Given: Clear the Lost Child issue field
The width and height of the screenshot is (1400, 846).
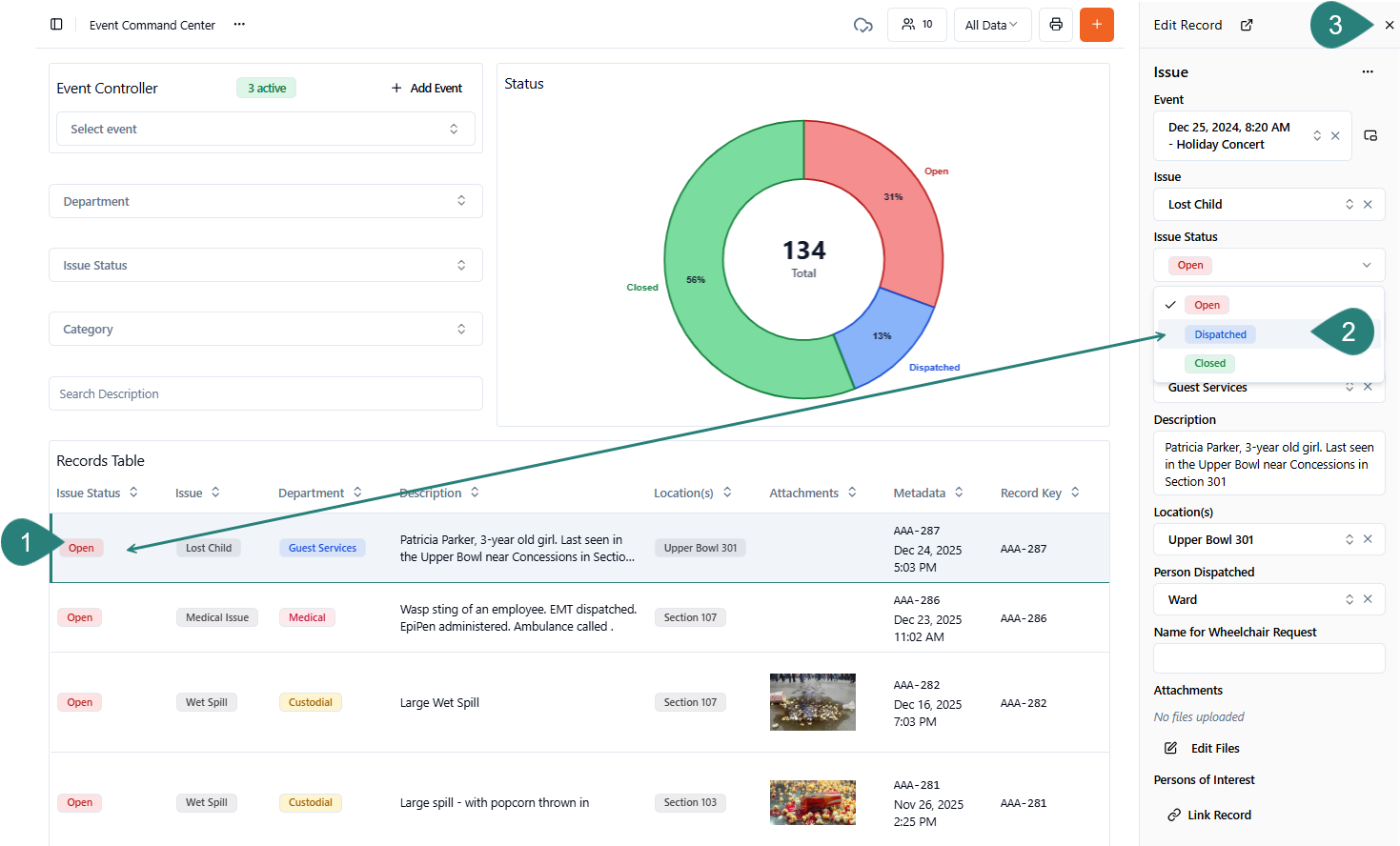Looking at the screenshot, I should 1368,205.
